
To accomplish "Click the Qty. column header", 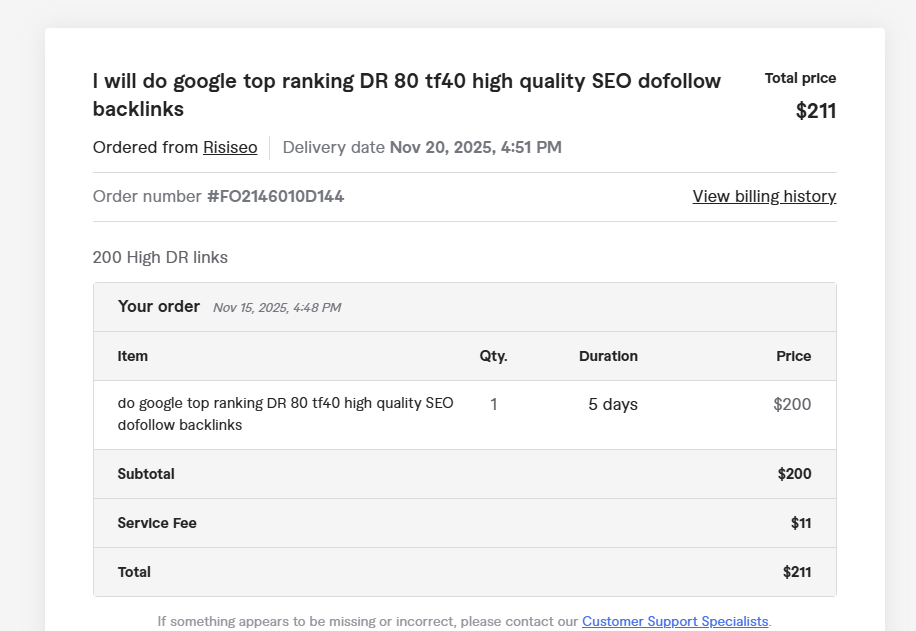I will tap(493, 356).
